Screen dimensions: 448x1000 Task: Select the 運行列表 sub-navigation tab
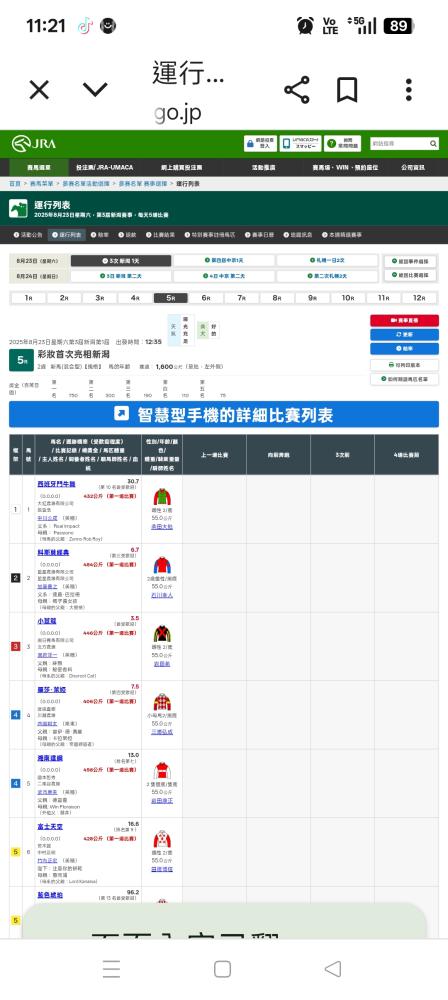coord(67,235)
